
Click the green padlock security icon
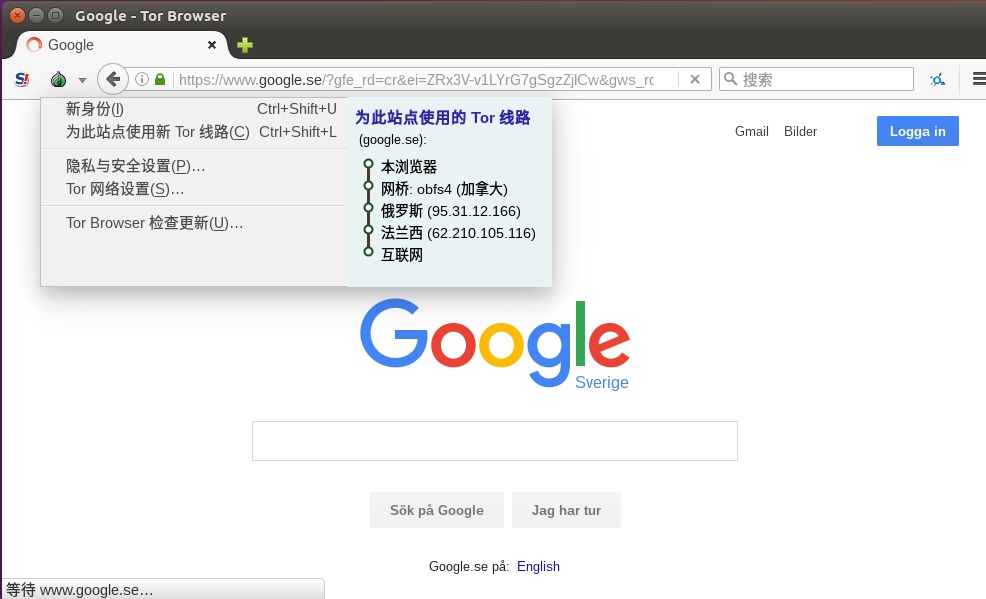pyautogui.click(x=160, y=79)
